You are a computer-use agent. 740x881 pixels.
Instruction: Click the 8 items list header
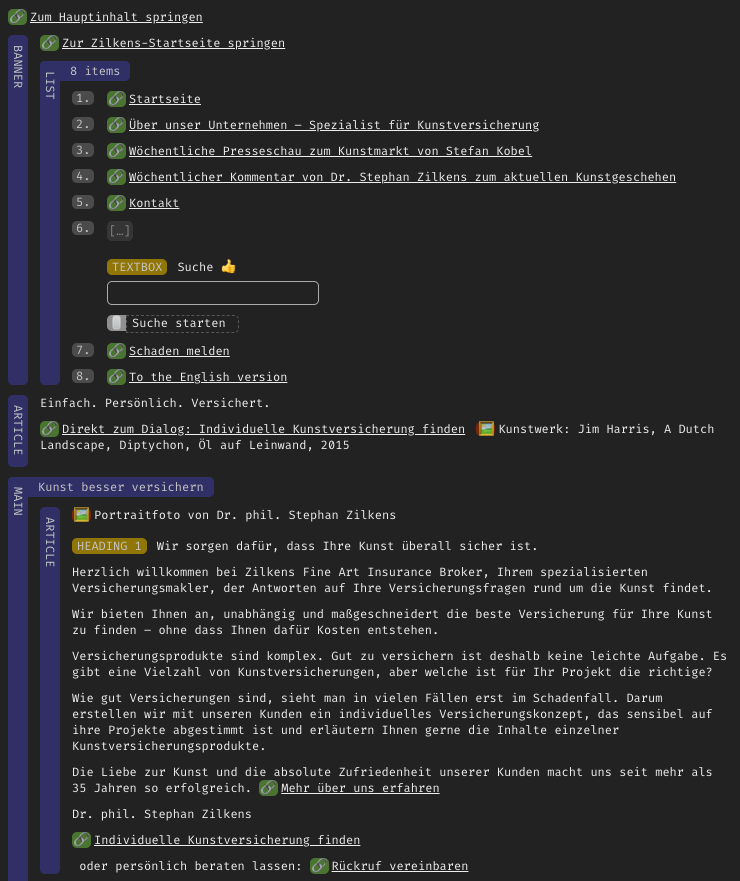(x=95, y=71)
